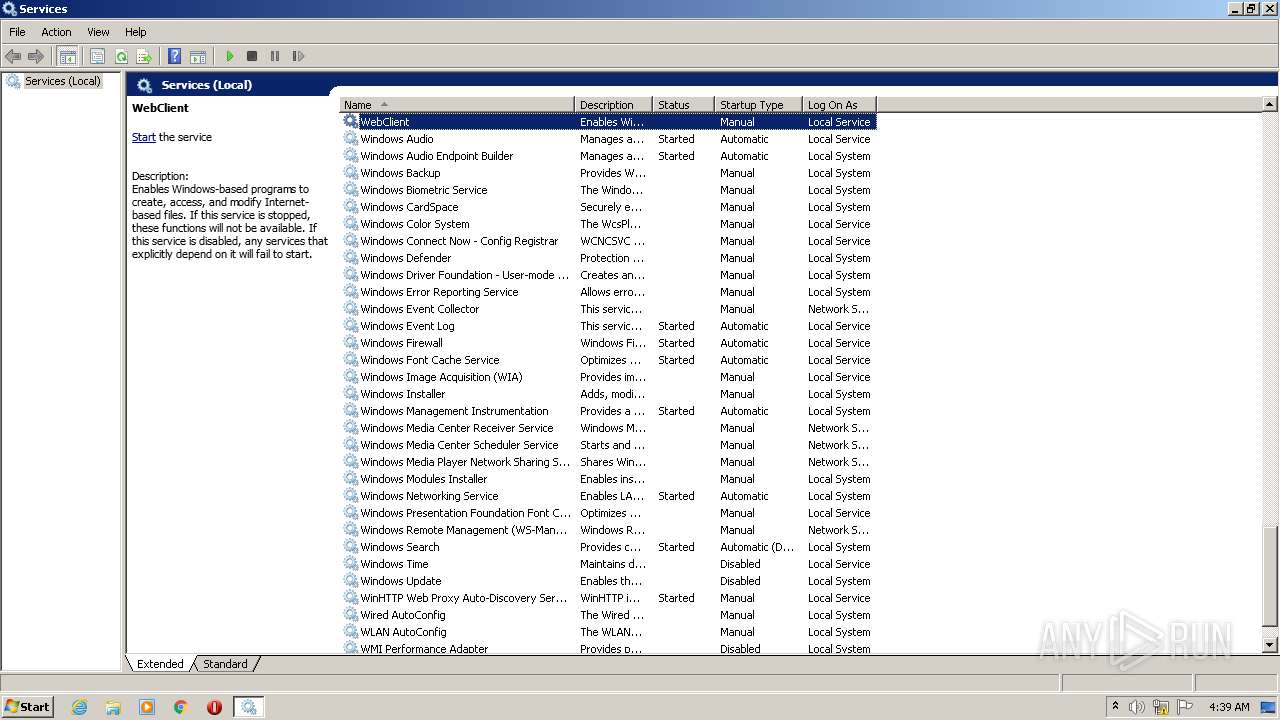Select the Windows Search service
The width and height of the screenshot is (1280, 720).
[608, 547]
